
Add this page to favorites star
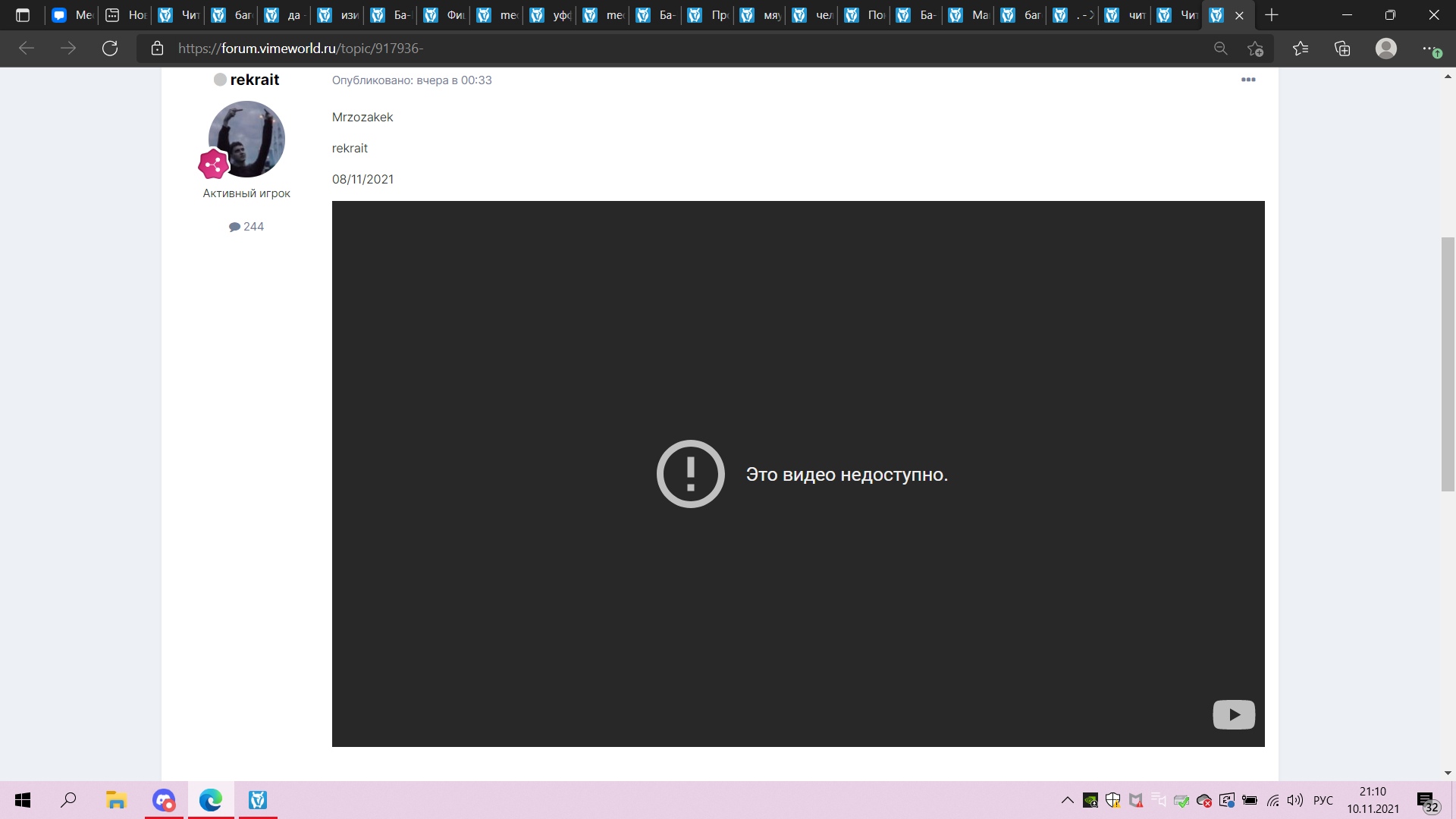[1255, 49]
